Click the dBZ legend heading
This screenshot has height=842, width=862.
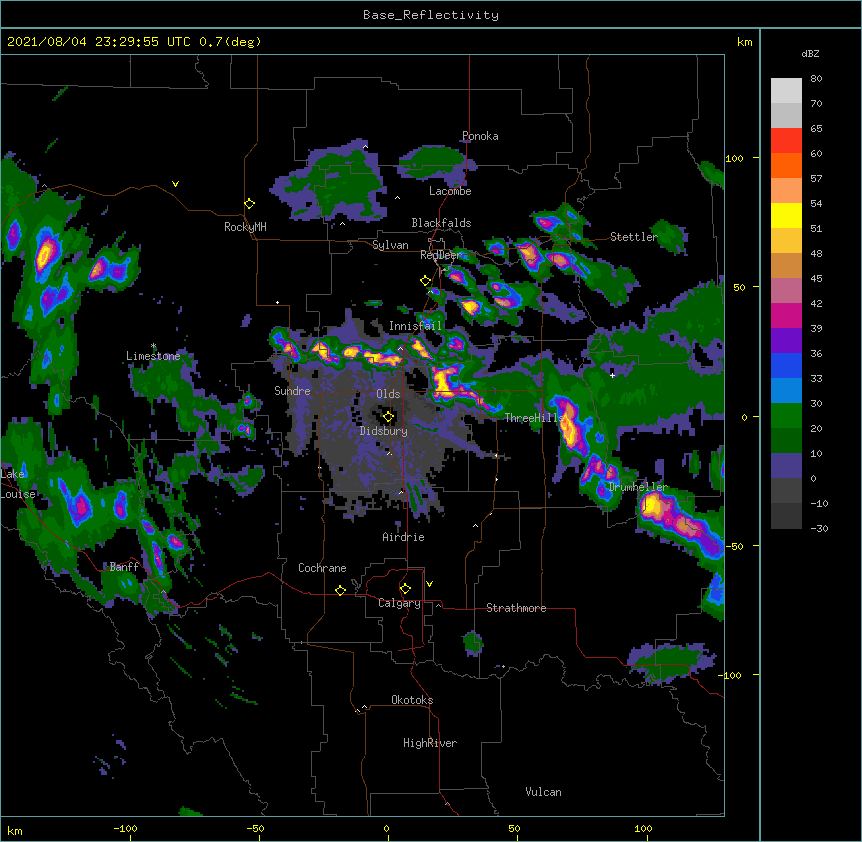point(810,53)
